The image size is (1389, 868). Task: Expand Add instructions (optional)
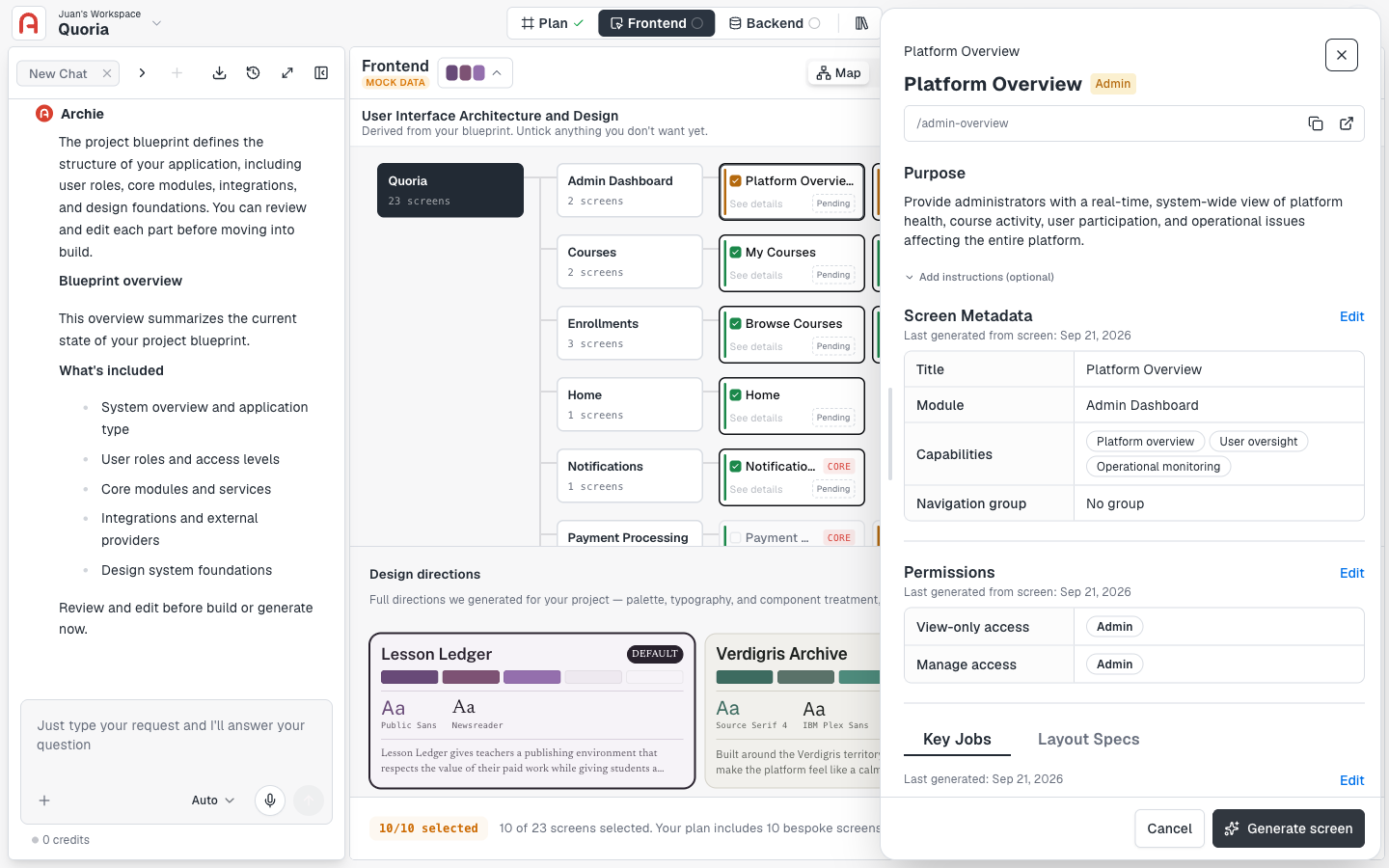click(979, 277)
